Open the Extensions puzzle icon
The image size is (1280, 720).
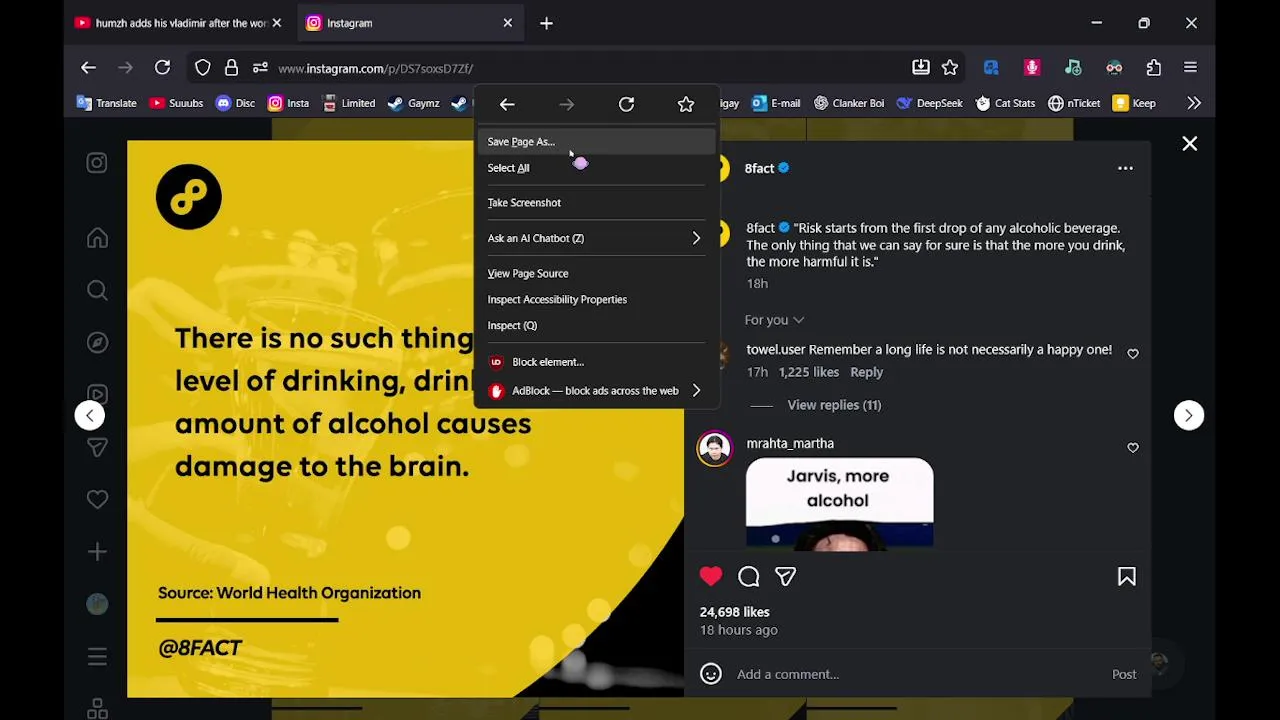[x=1154, y=68]
